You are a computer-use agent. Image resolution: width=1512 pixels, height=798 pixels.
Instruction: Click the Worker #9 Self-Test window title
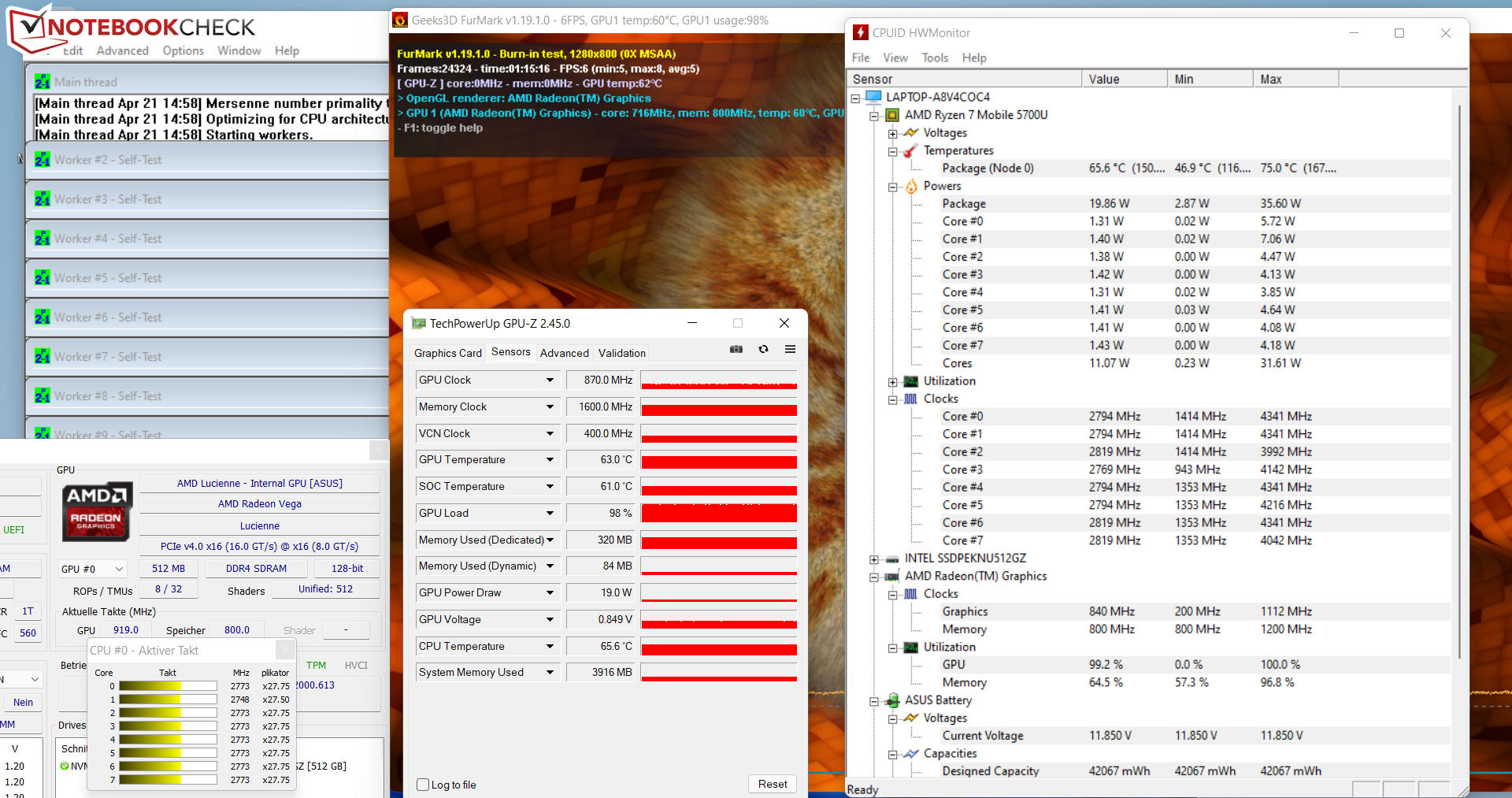coord(108,434)
